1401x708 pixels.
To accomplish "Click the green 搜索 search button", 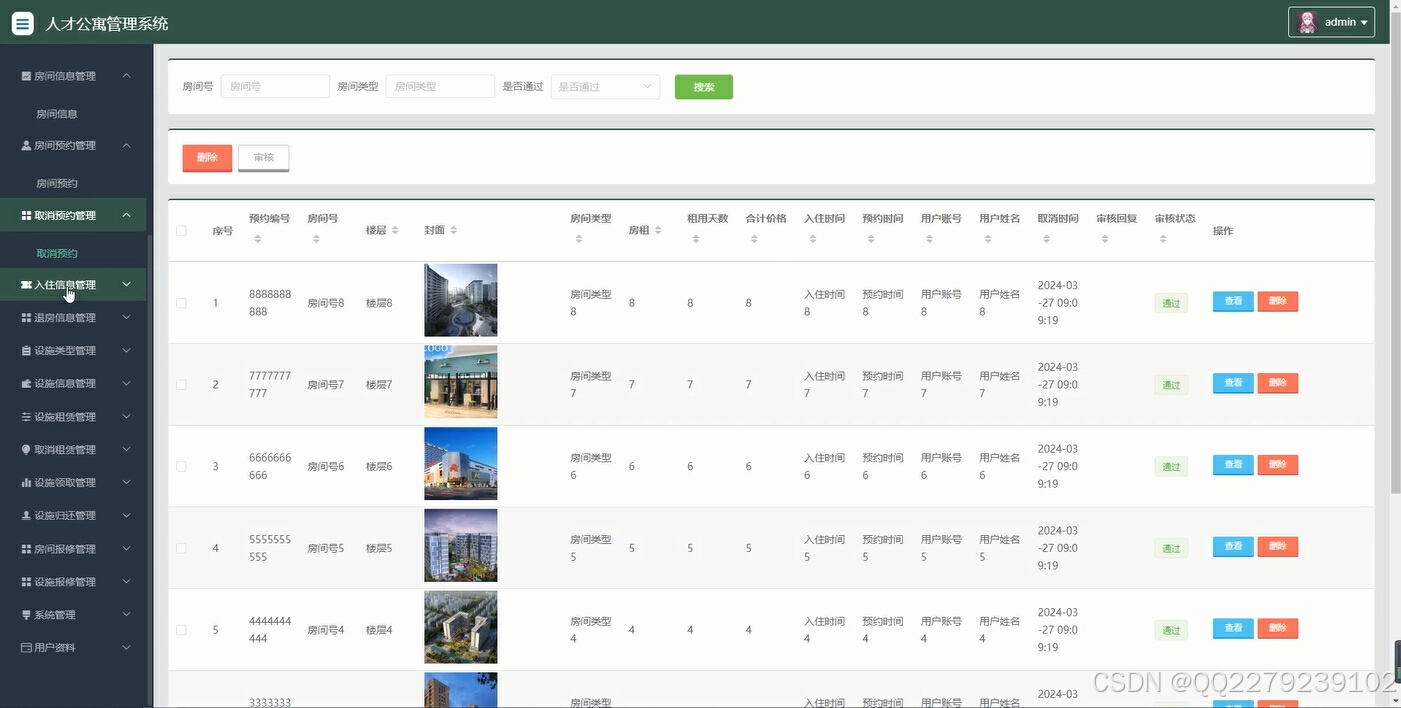I will pos(703,86).
